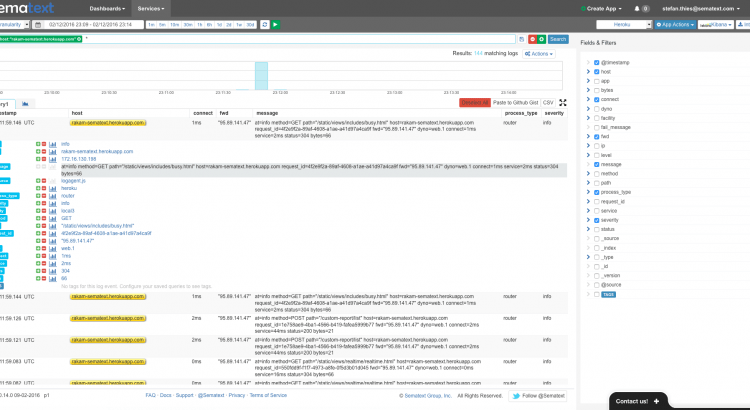Click the refresh icon in the time toolbar
This screenshot has height=410, width=750.
(x=265, y=24)
